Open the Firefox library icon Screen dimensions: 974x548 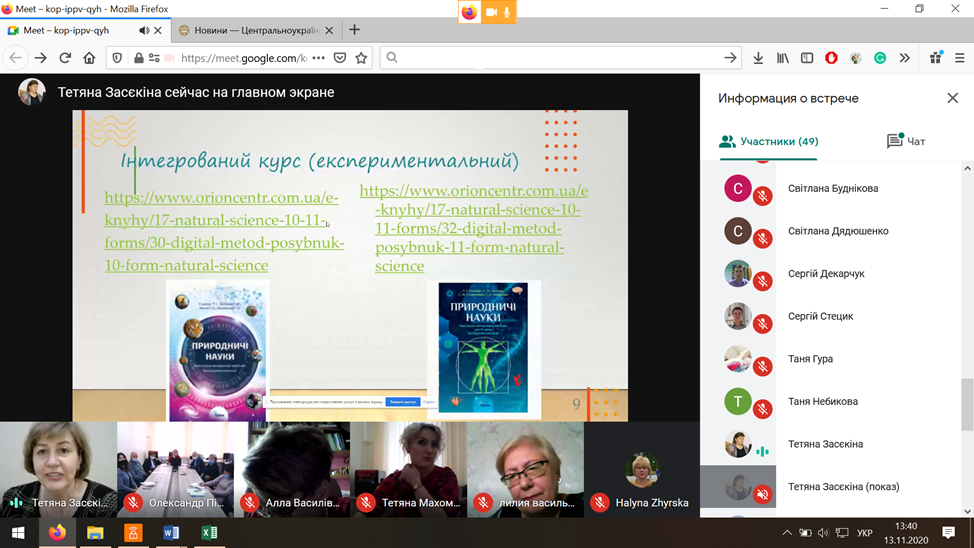[x=782, y=58]
